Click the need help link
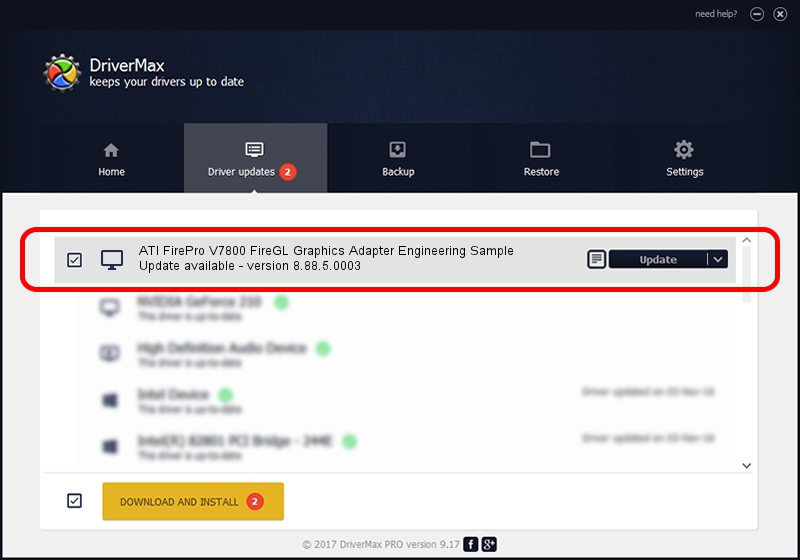Screen dimensions: 800x560 tap(717, 14)
